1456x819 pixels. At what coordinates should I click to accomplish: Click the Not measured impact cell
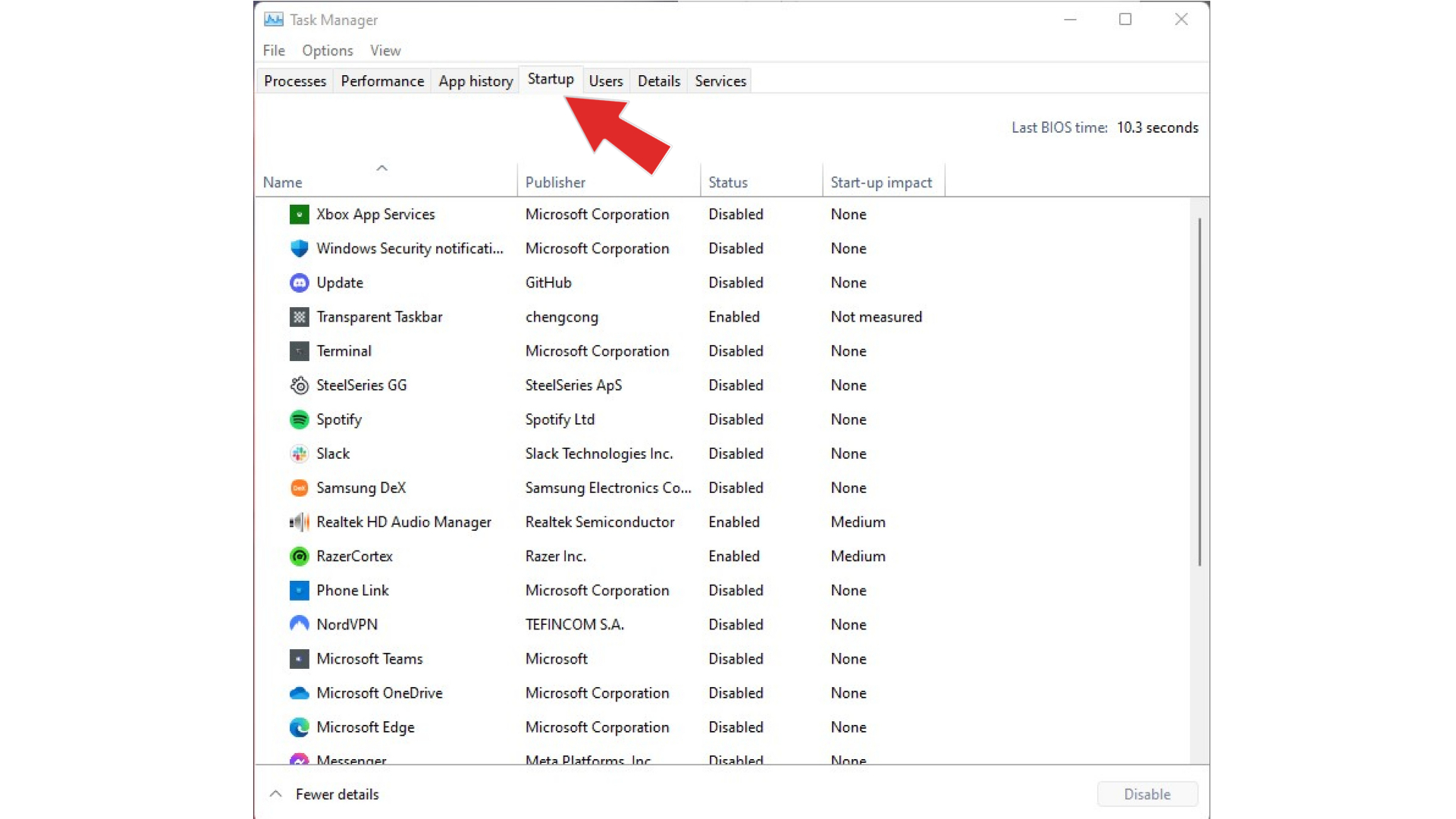tap(876, 317)
